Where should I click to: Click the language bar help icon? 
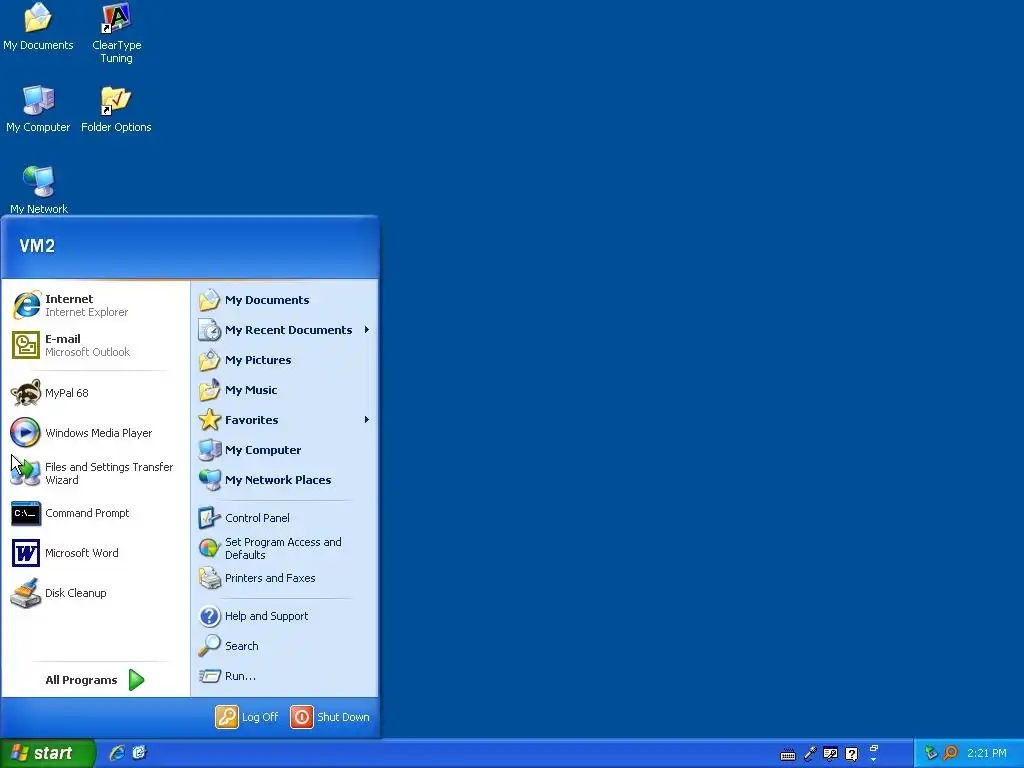(x=852, y=754)
